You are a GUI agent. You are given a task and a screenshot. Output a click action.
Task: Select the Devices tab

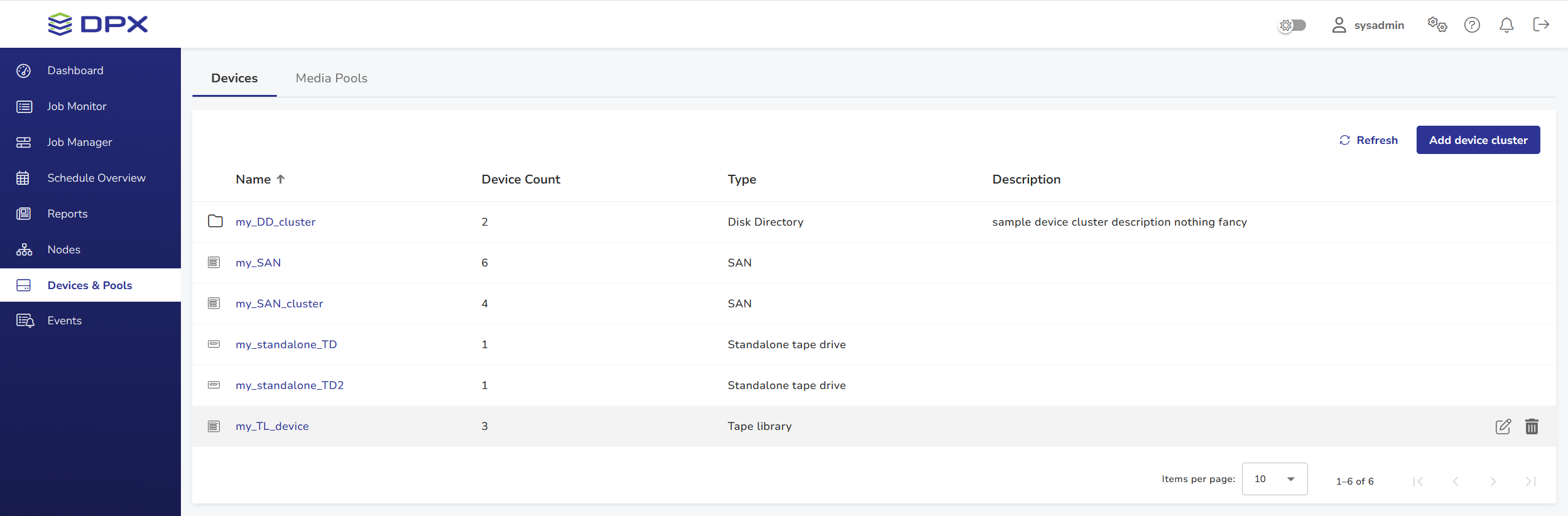(x=234, y=79)
